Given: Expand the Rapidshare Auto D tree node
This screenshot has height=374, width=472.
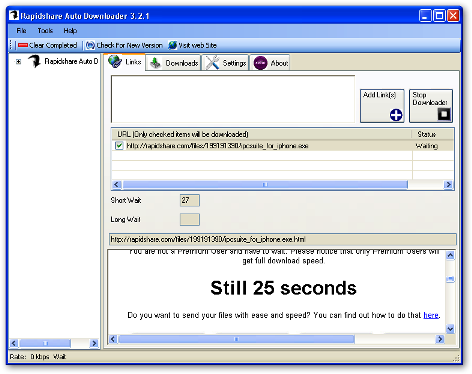Looking at the screenshot, I should pos(19,61).
